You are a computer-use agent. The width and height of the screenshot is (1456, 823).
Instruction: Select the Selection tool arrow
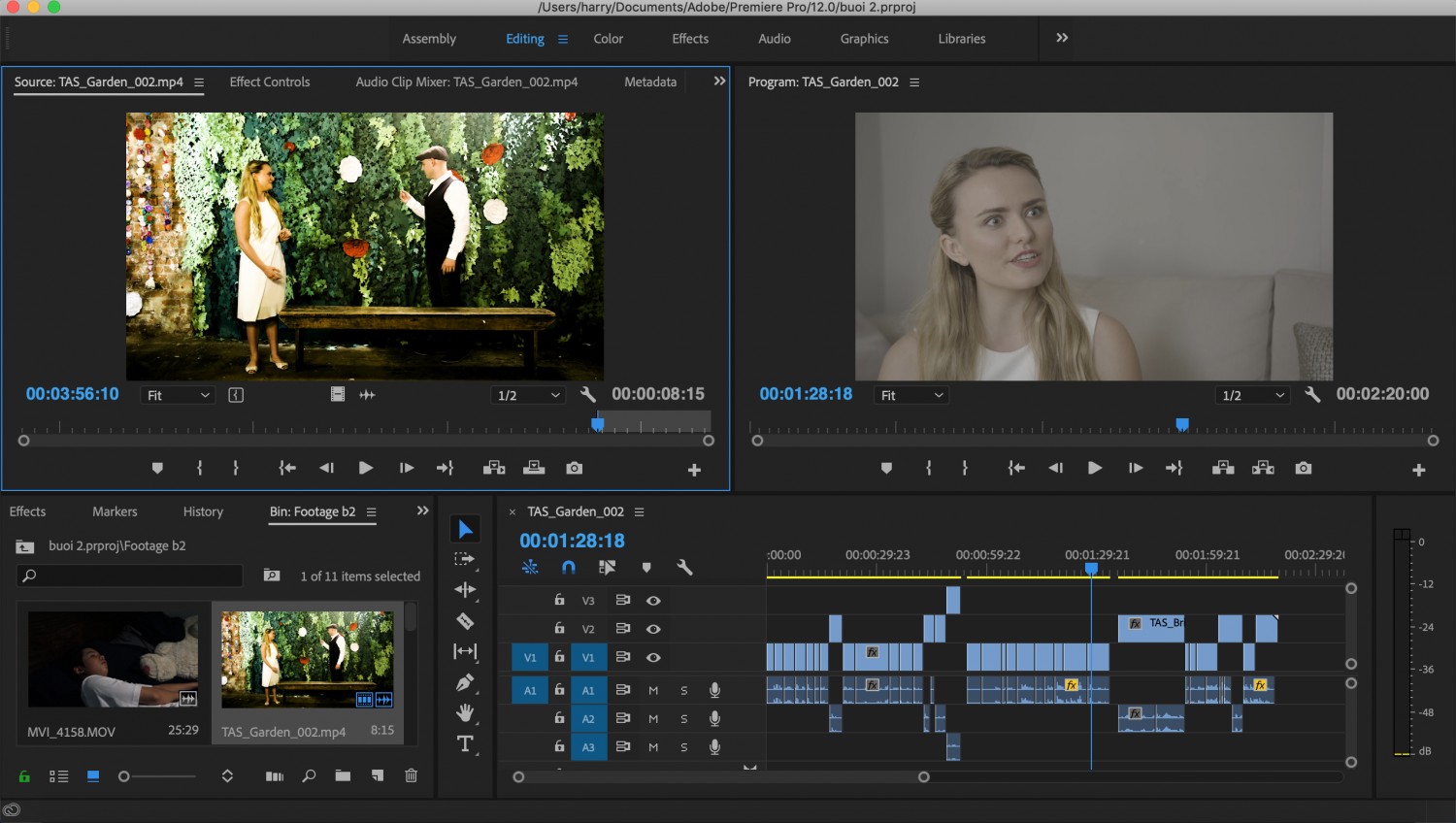tap(466, 529)
